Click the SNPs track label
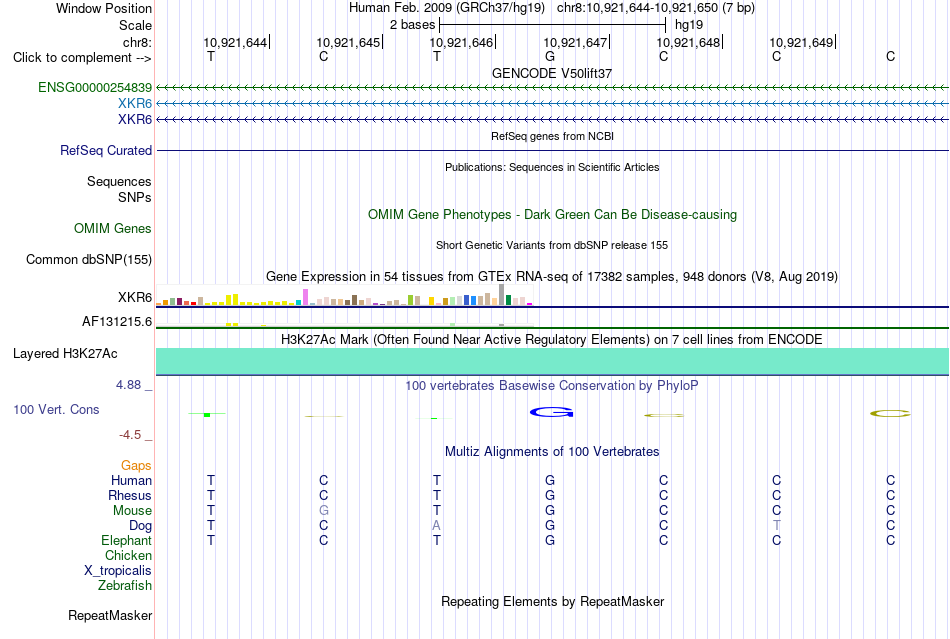The width and height of the screenshot is (950, 639). tap(135, 197)
